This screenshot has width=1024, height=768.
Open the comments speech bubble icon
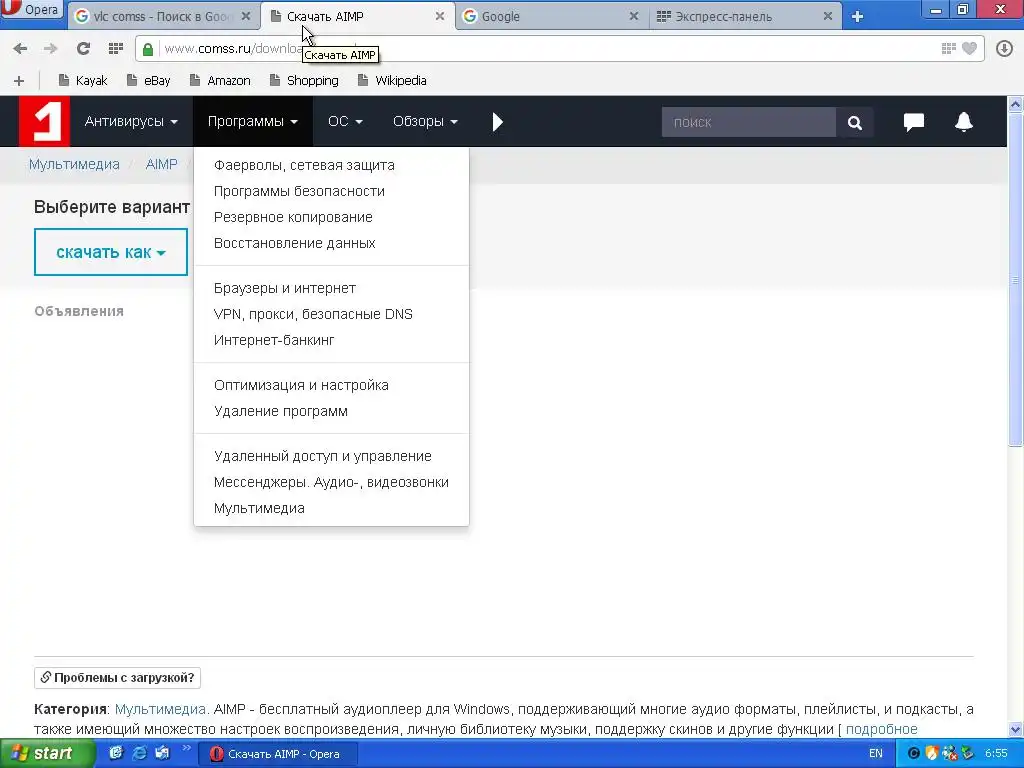(x=914, y=122)
